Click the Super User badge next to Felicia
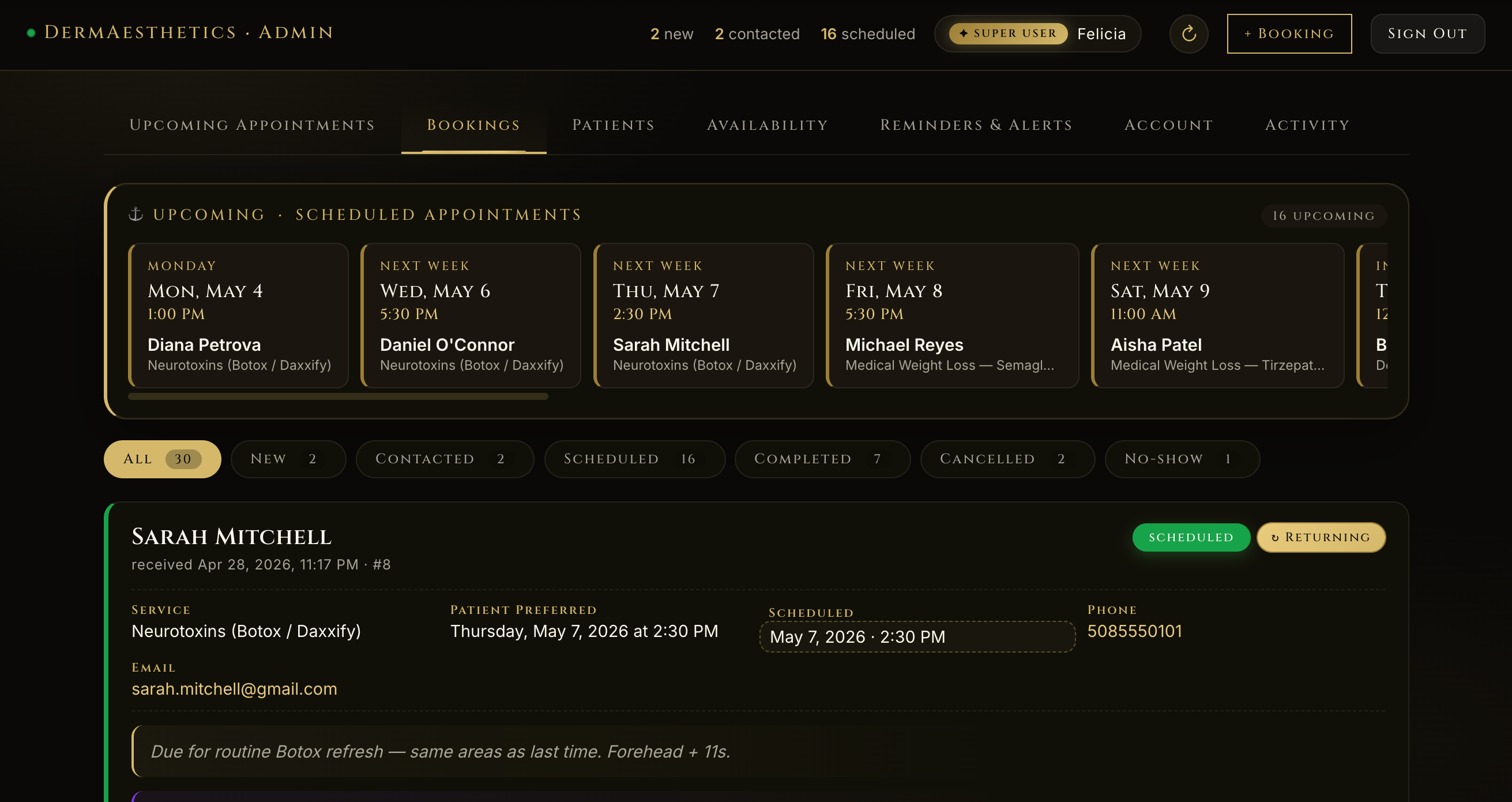 pyautogui.click(x=1006, y=33)
